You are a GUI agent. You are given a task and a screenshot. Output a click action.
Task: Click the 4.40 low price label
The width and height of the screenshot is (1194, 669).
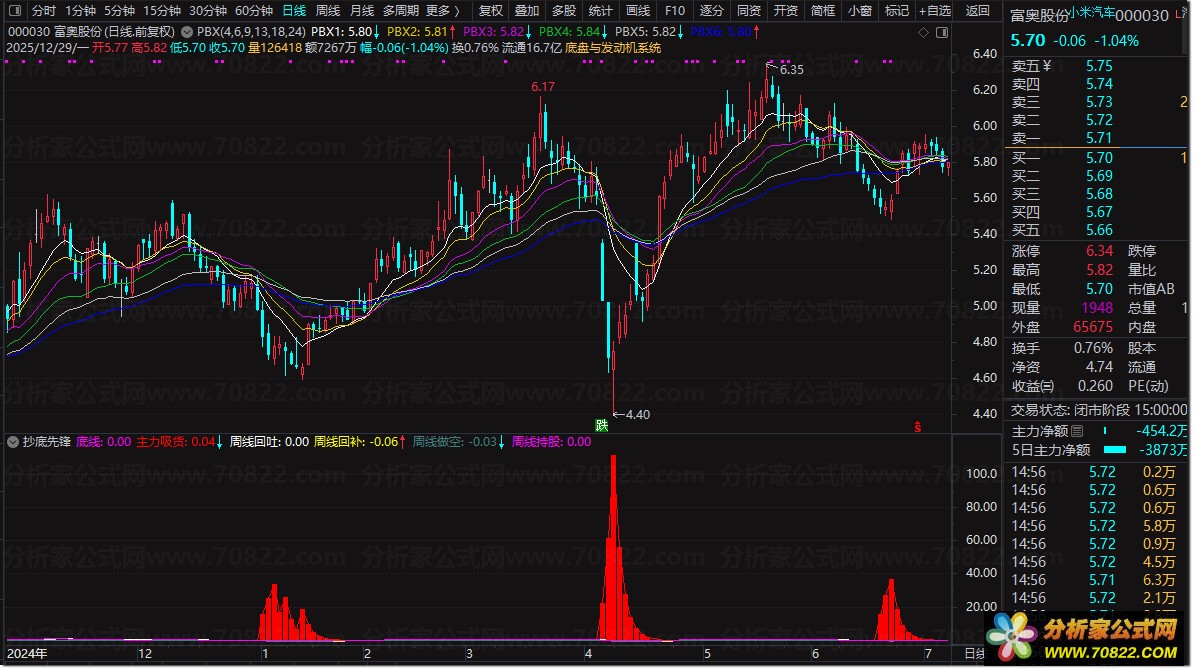pyautogui.click(x=637, y=415)
